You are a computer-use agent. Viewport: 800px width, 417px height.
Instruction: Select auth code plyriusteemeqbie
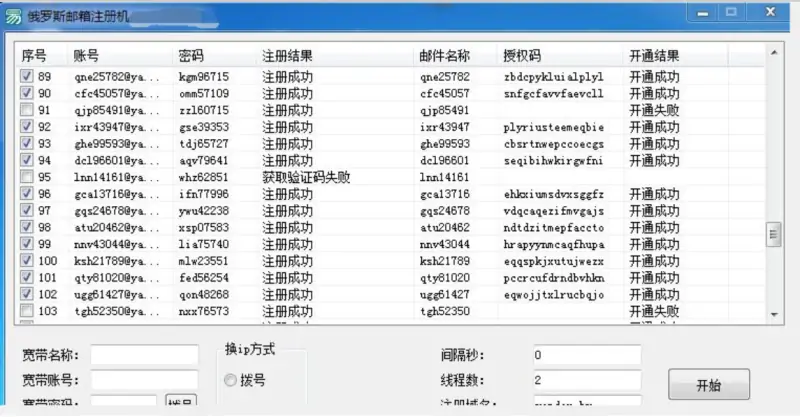554,127
